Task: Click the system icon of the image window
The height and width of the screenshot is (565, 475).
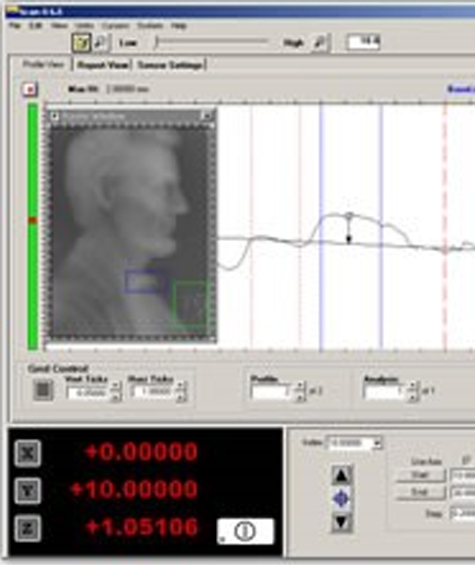Action: click(x=54, y=116)
